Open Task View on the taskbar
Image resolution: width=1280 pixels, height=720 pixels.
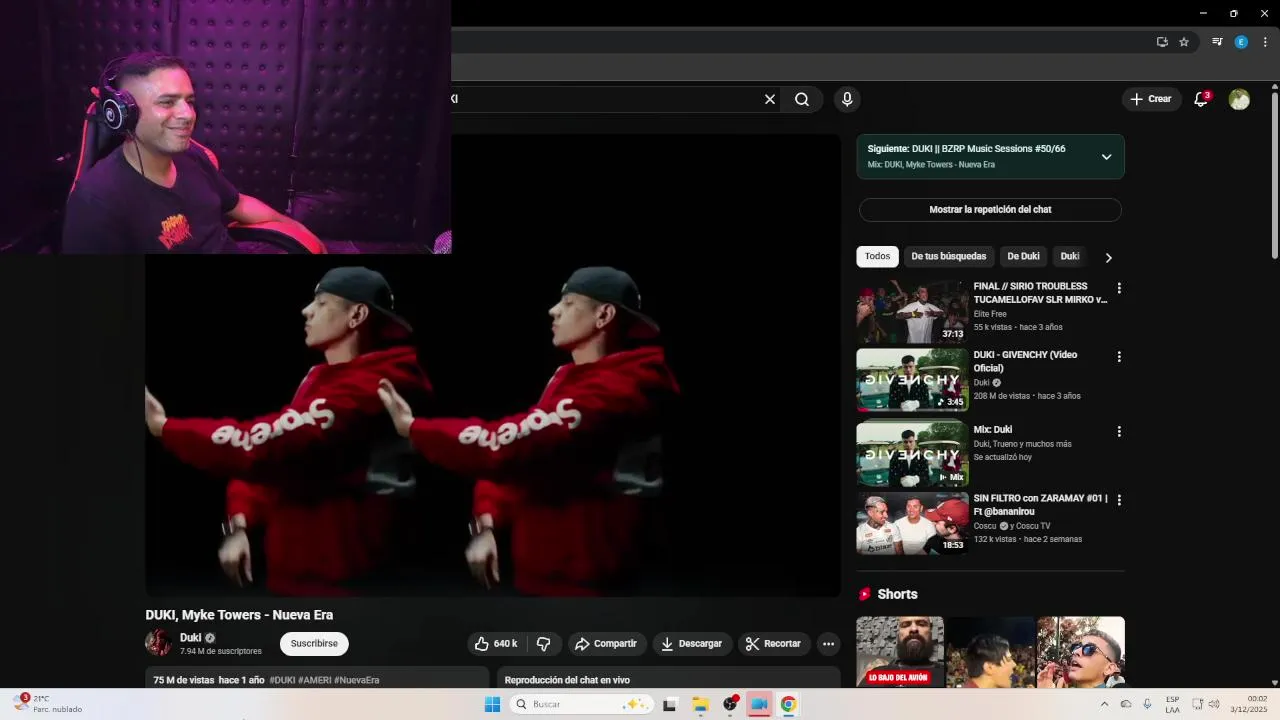[x=670, y=704]
